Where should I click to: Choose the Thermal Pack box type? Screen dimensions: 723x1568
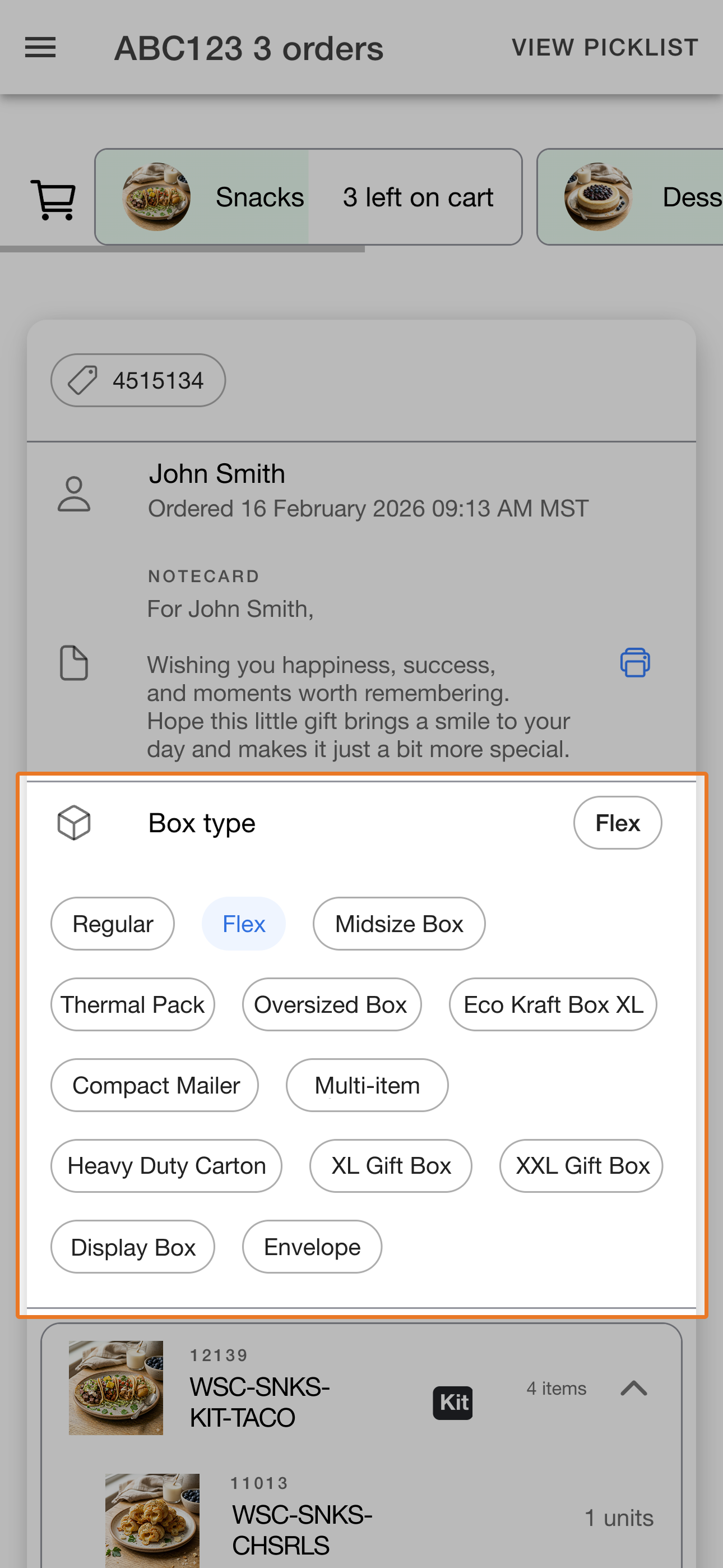(x=133, y=1005)
